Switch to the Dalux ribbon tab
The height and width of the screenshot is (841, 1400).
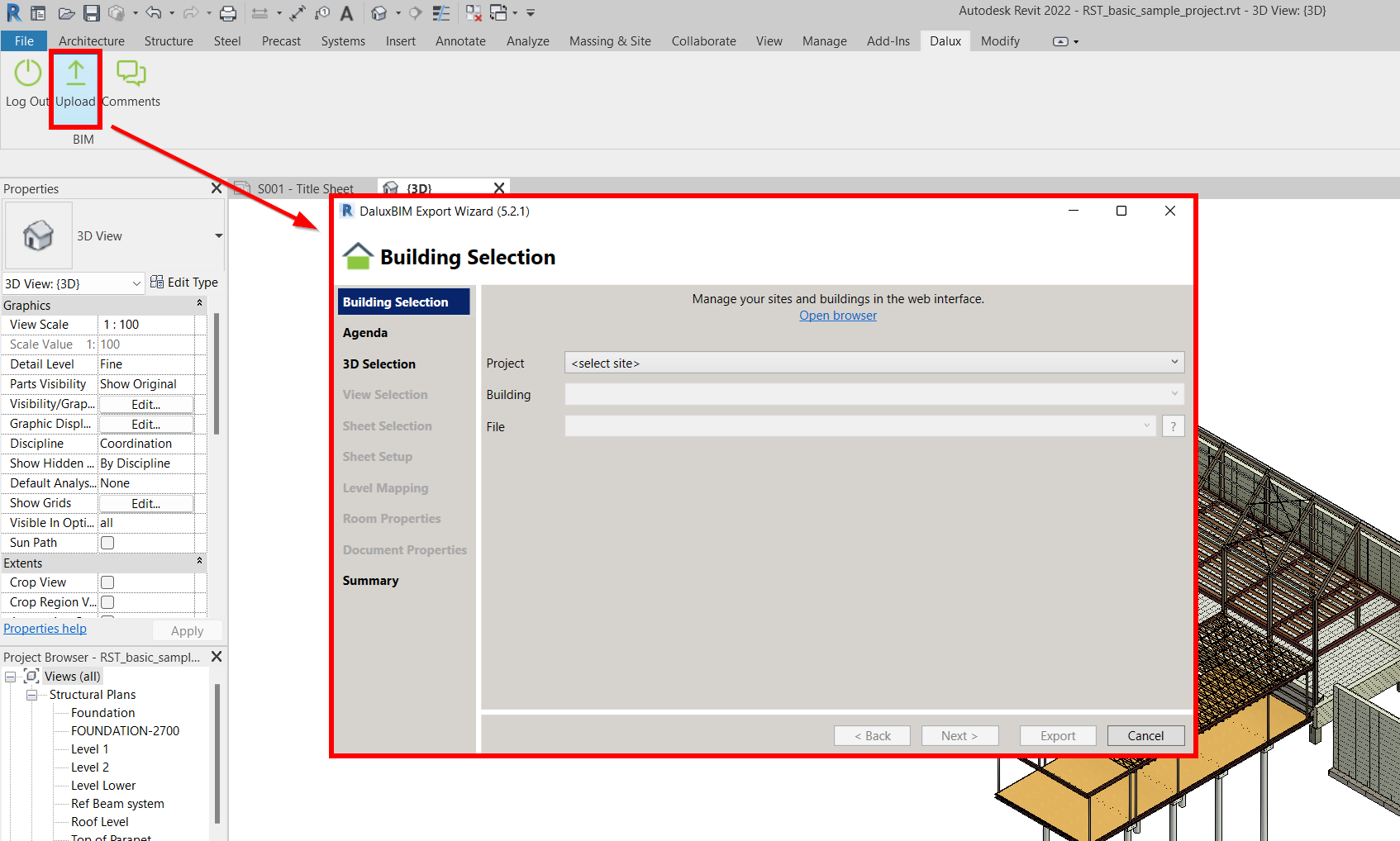point(945,40)
